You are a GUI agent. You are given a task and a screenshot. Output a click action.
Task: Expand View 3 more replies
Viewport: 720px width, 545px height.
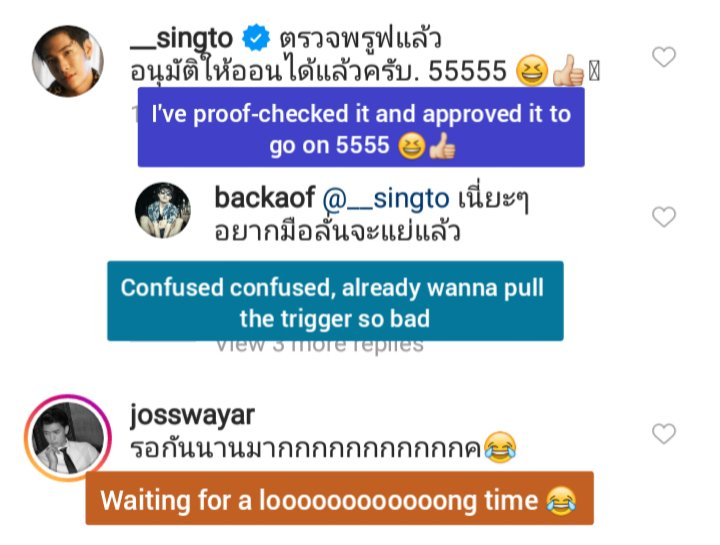tap(320, 346)
